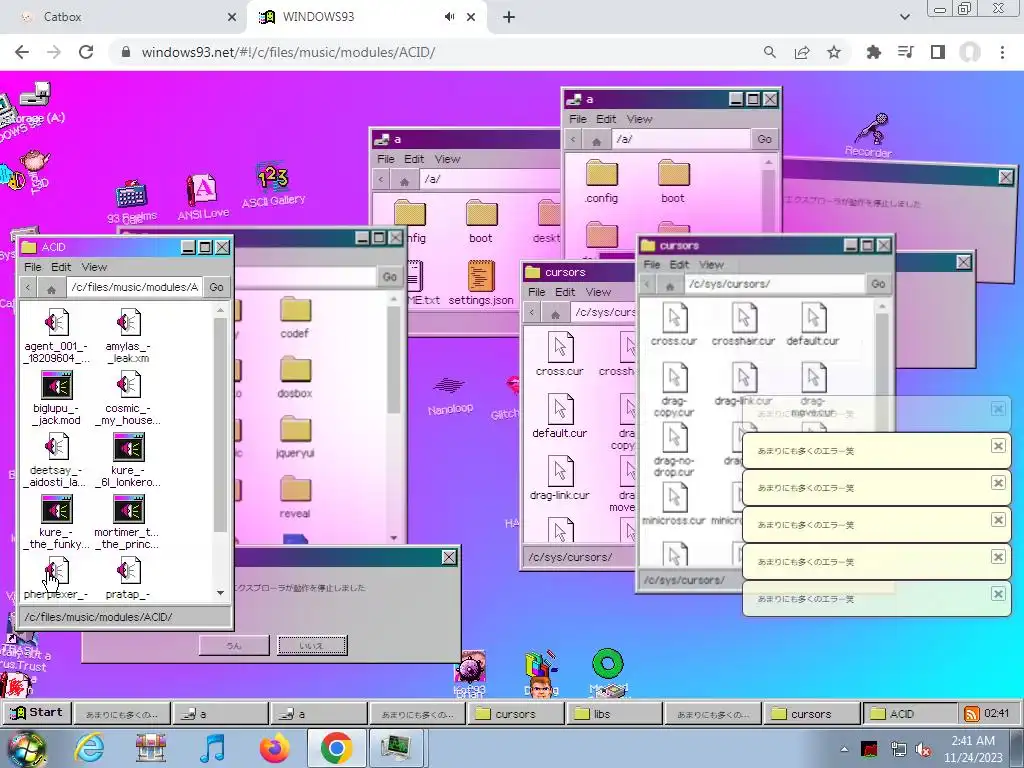The width and height of the screenshot is (1024, 768).
Task: Dismiss the bottom faded error notification
Action: tap(998, 594)
